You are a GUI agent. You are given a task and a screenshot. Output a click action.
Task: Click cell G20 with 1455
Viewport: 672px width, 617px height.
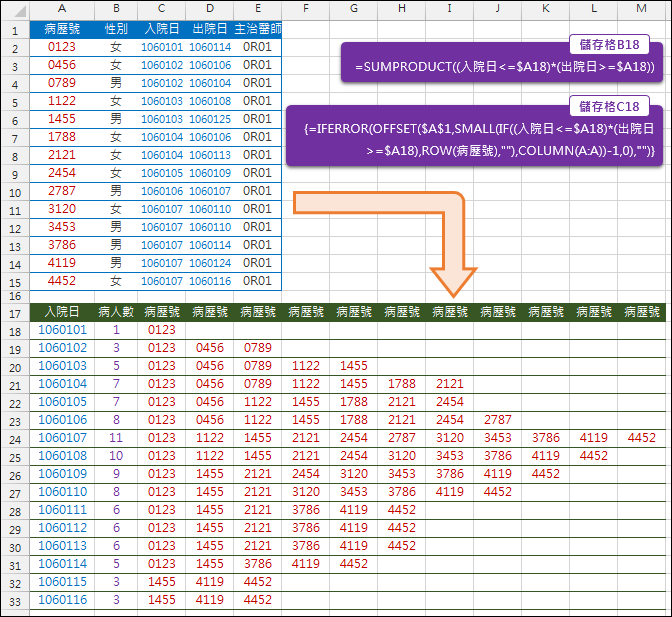click(x=354, y=366)
